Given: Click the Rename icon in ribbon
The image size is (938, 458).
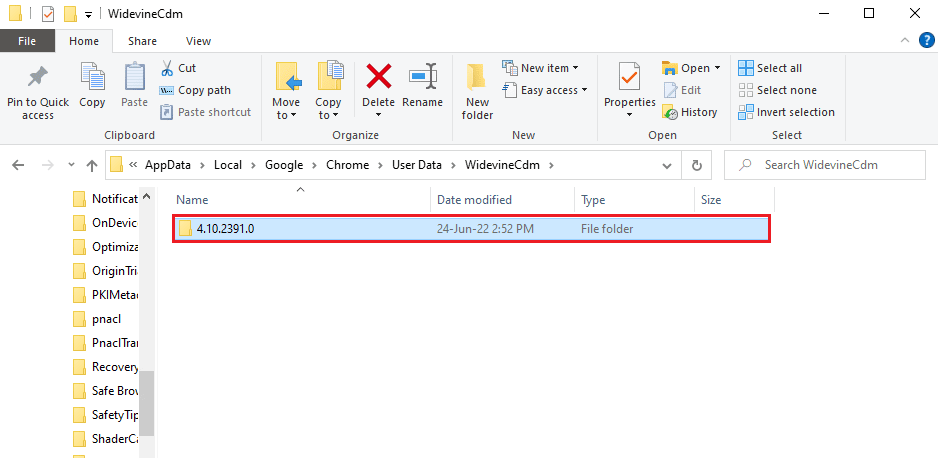Looking at the screenshot, I should tap(422, 78).
